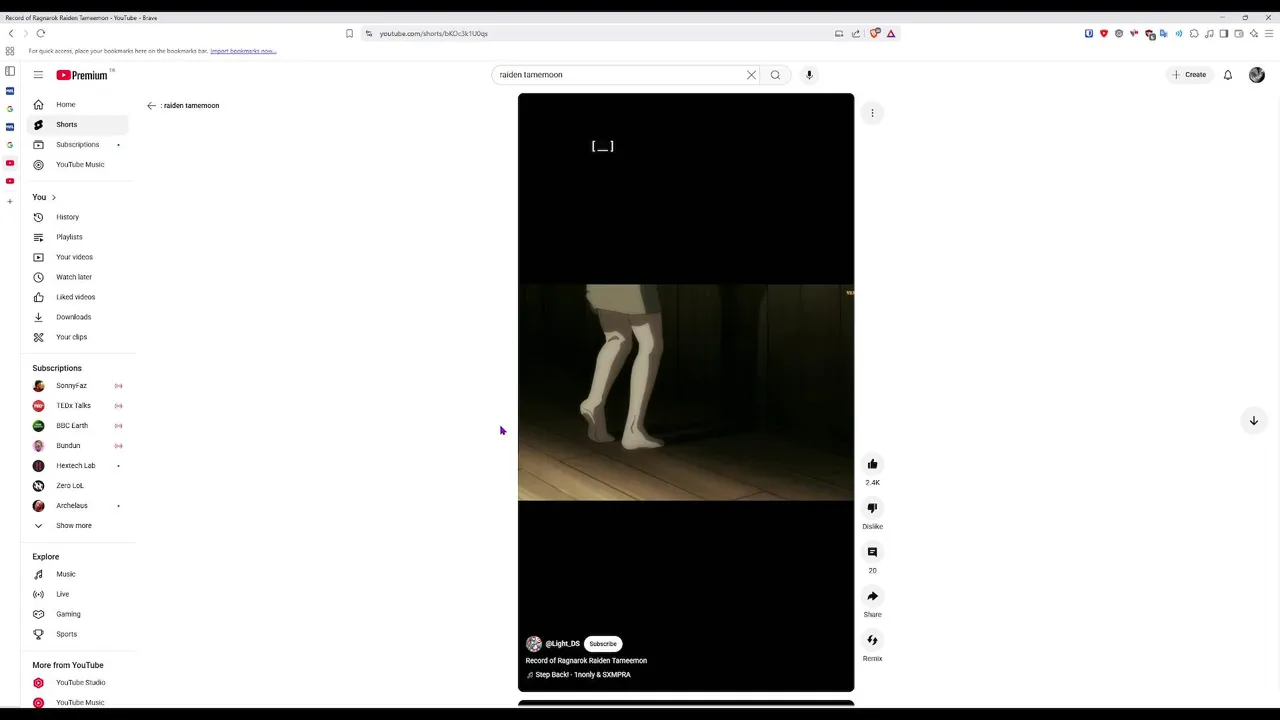Open Playlists page
1280x720 pixels.
(78, 237)
